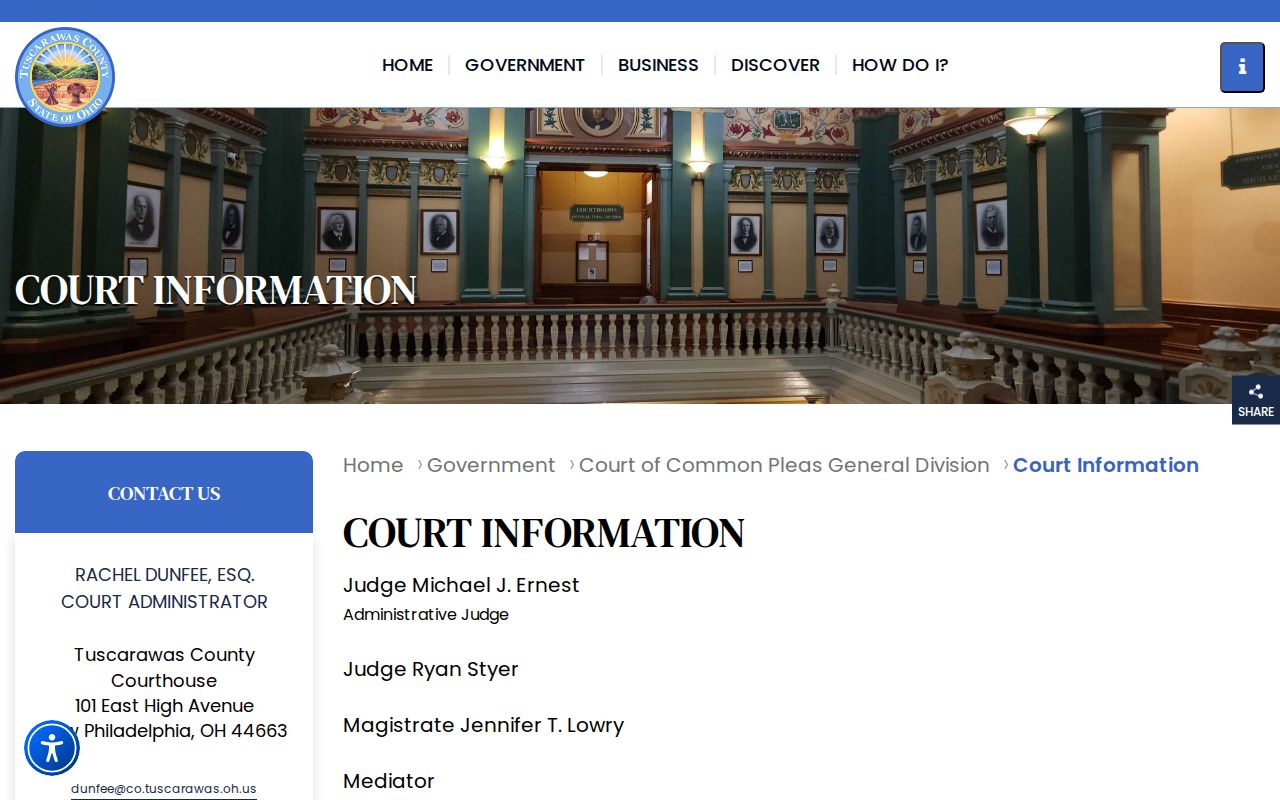Click the Court Administrator title text

coord(164,602)
